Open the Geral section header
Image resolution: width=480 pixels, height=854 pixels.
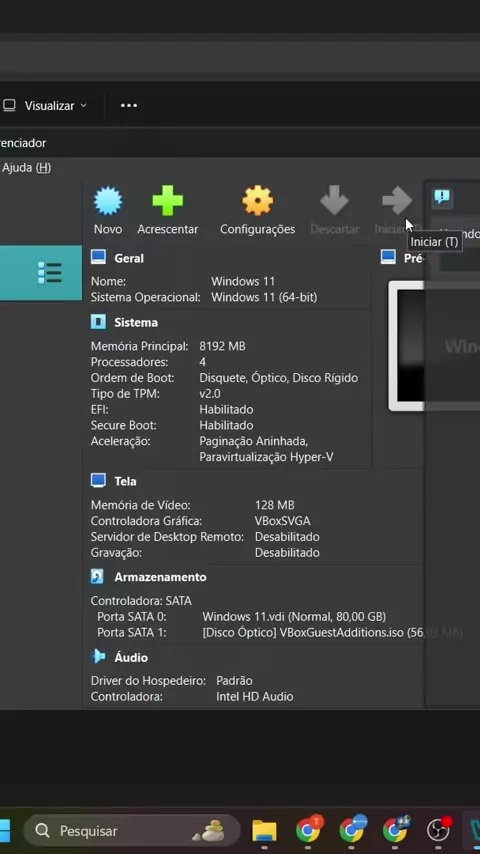129,258
